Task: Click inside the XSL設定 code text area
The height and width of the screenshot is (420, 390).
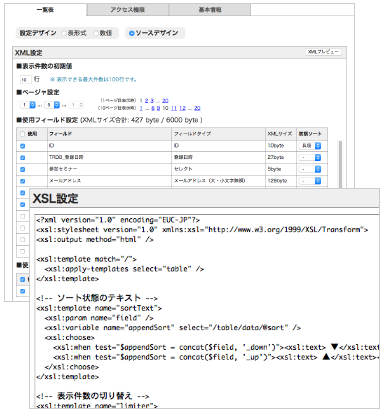Action: coord(207,312)
